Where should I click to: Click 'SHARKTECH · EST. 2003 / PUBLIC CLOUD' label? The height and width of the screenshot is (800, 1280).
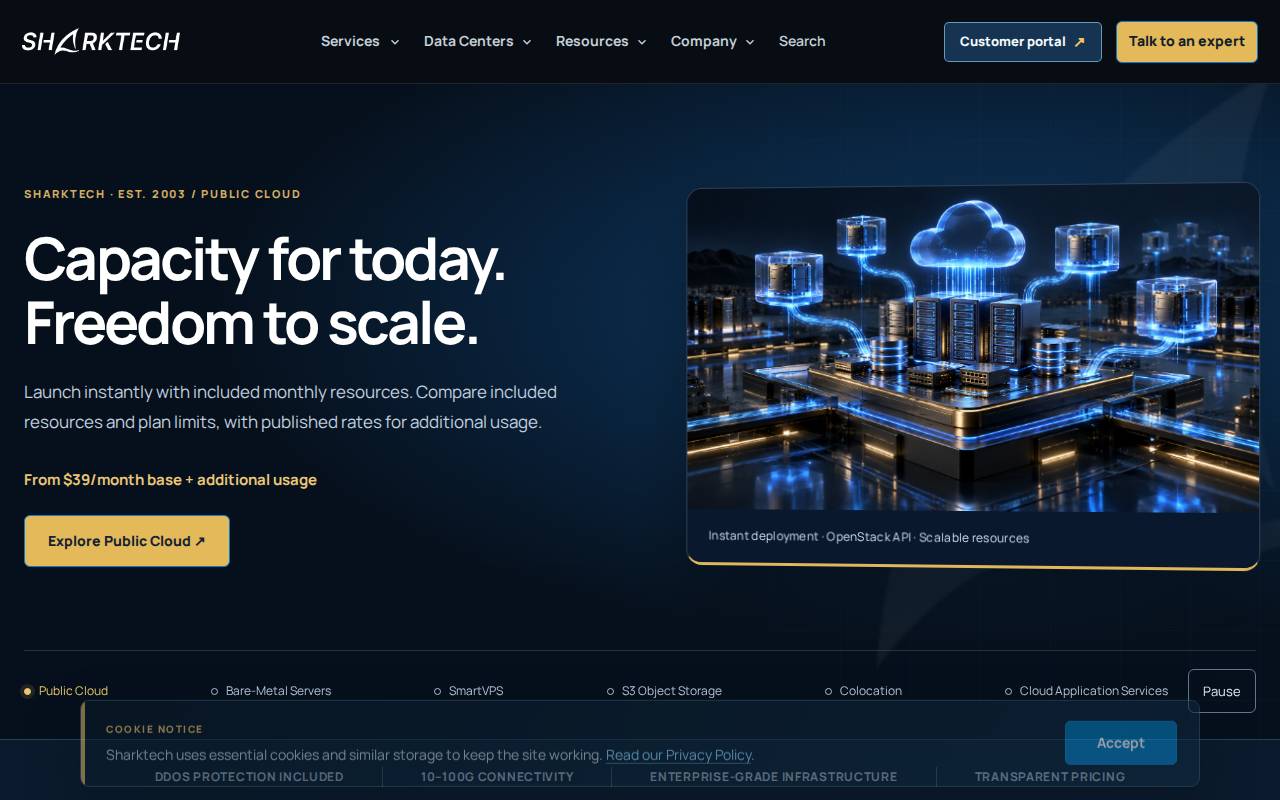(x=162, y=194)
